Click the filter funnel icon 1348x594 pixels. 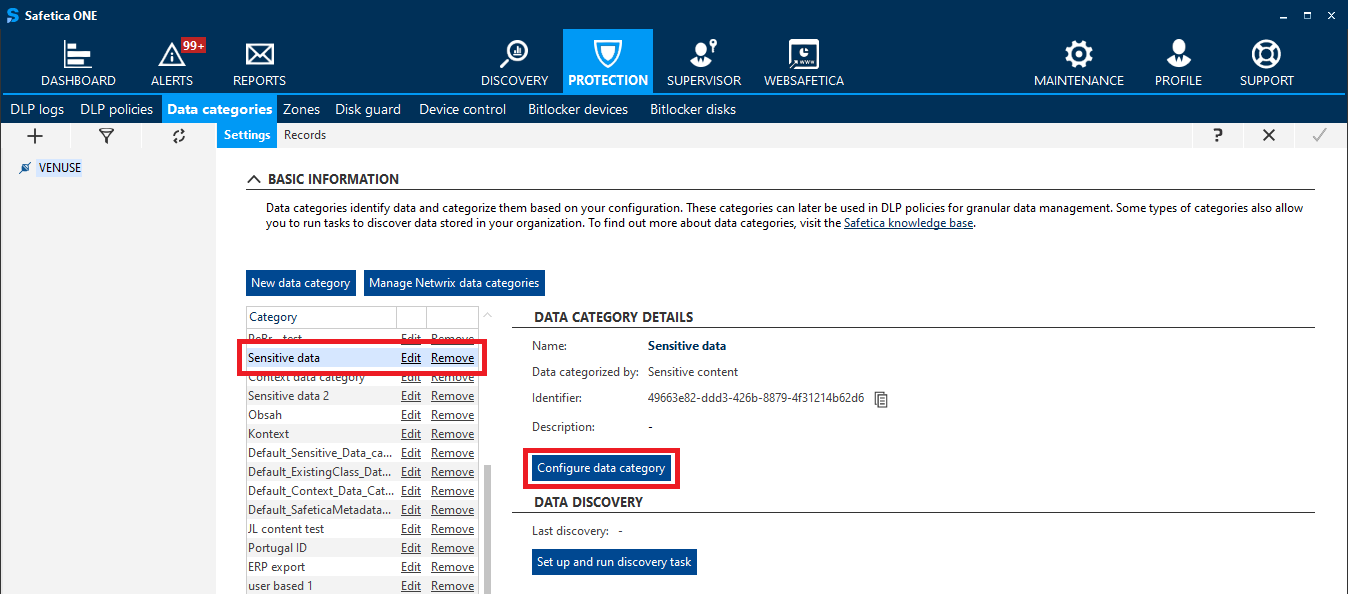click(x=106, y=136)
